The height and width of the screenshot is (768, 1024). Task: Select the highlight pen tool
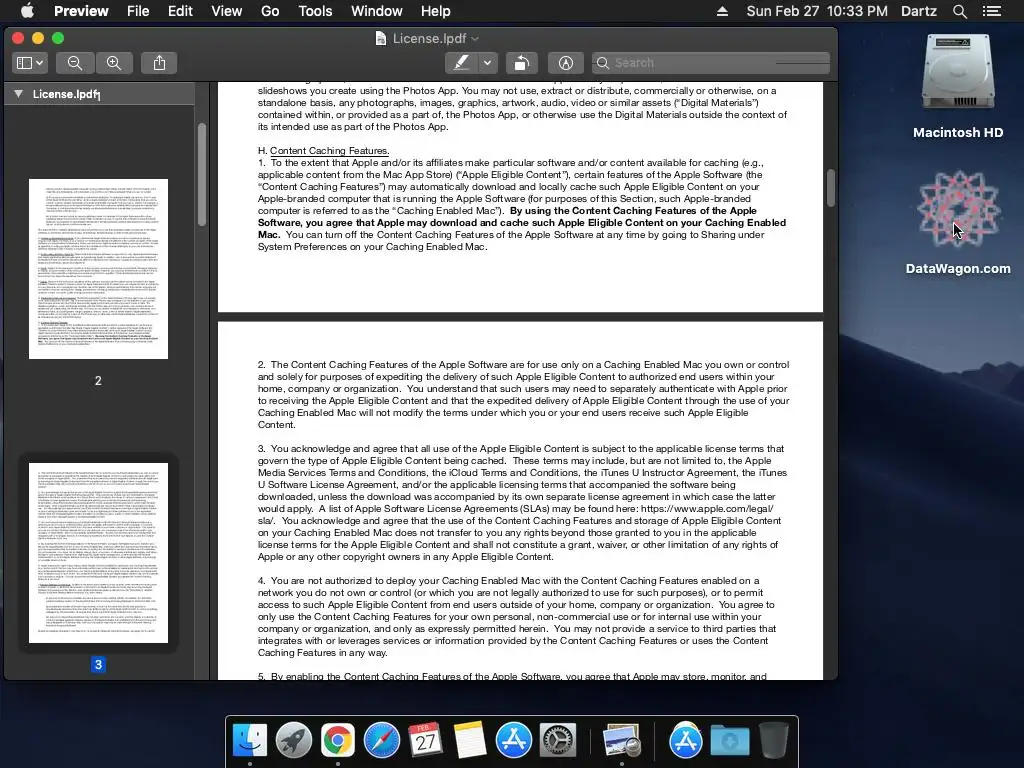coord(461,63)
